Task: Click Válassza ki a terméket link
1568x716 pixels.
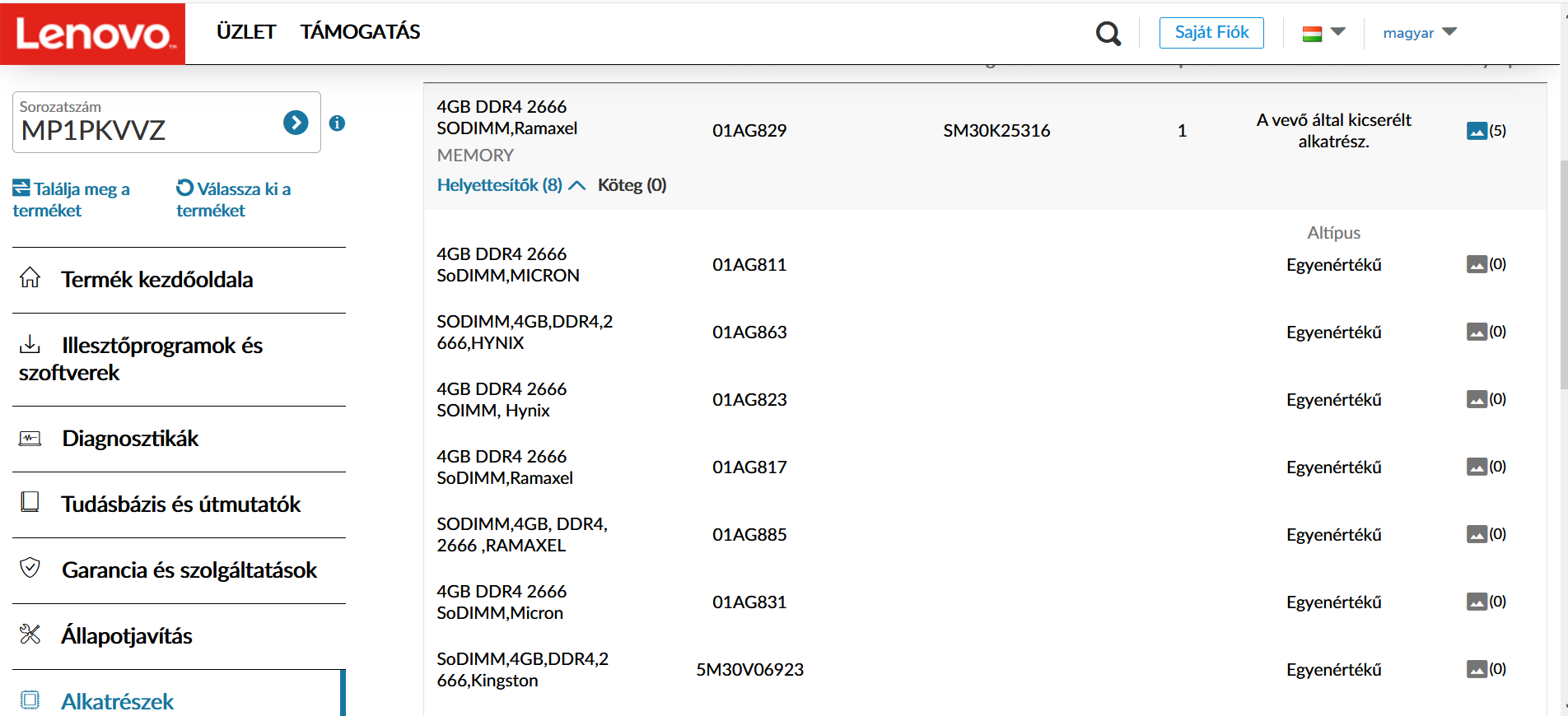Action: (x=234, y=199)
